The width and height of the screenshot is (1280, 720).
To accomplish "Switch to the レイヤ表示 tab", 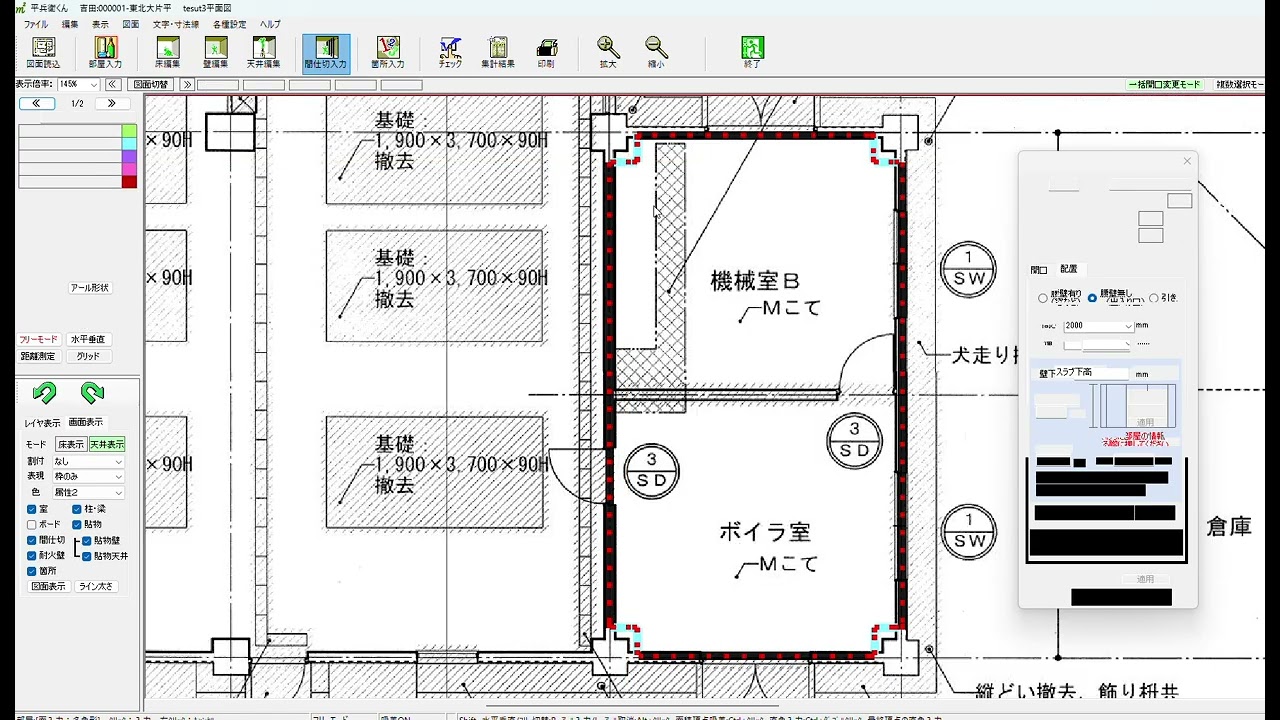I will (x=42, y=423).
